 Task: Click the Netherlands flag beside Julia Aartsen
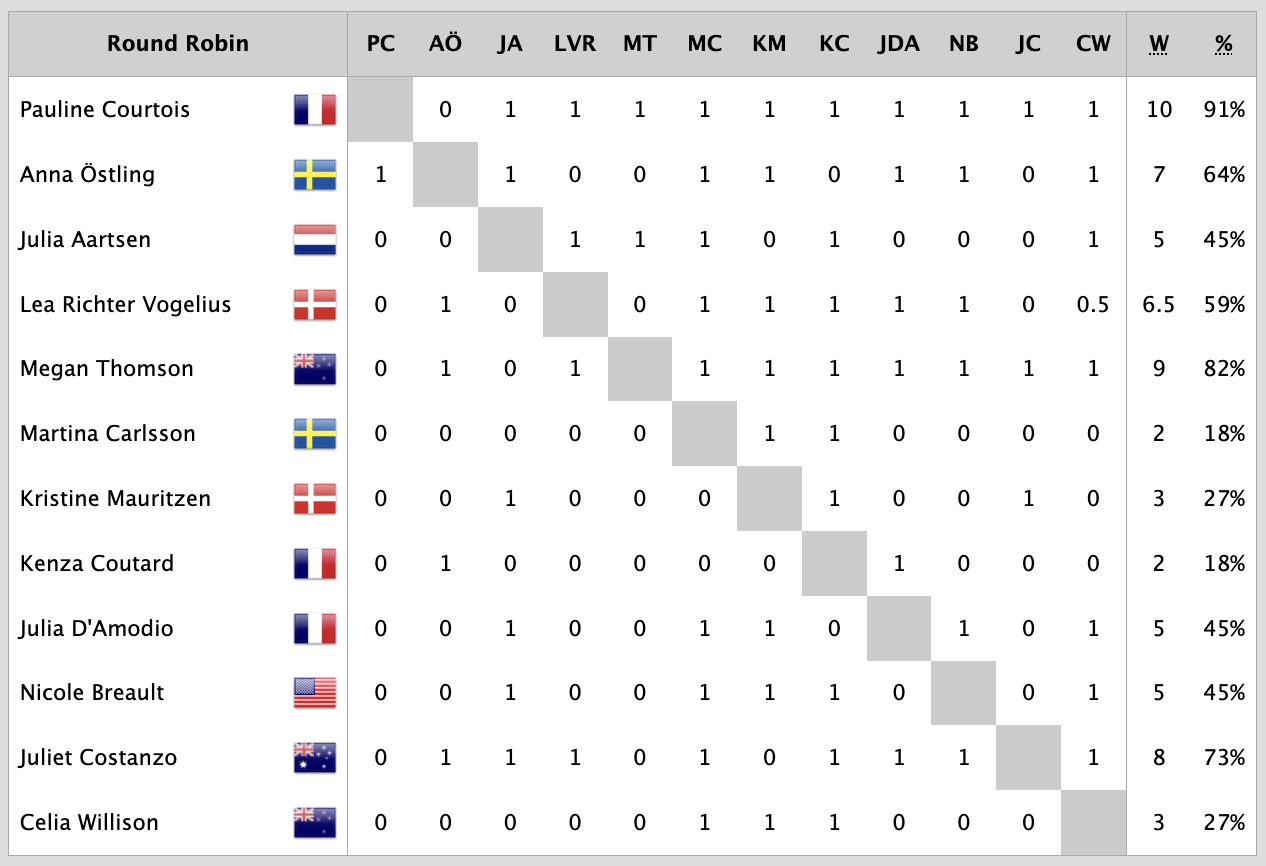tap(315, 240)
